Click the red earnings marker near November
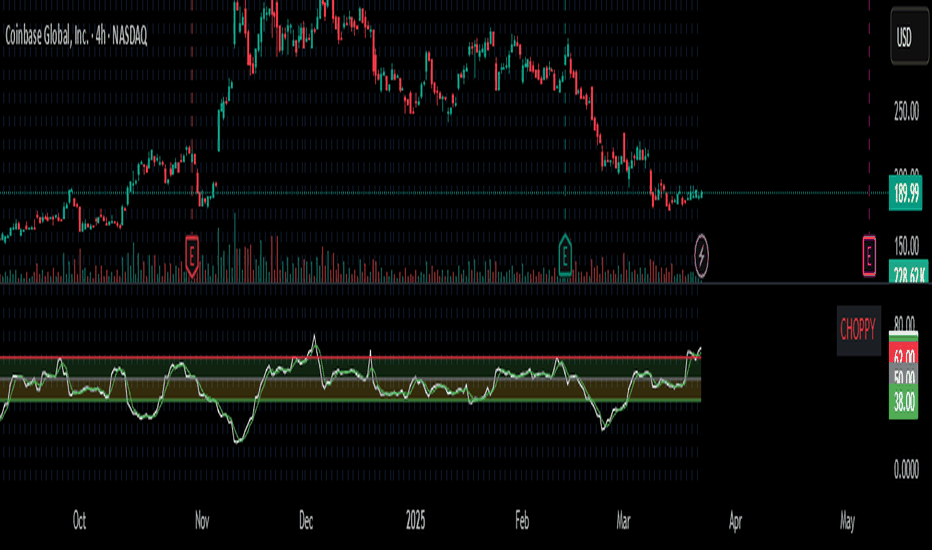The height and width of the screenshot is (550, 932). 191,256
